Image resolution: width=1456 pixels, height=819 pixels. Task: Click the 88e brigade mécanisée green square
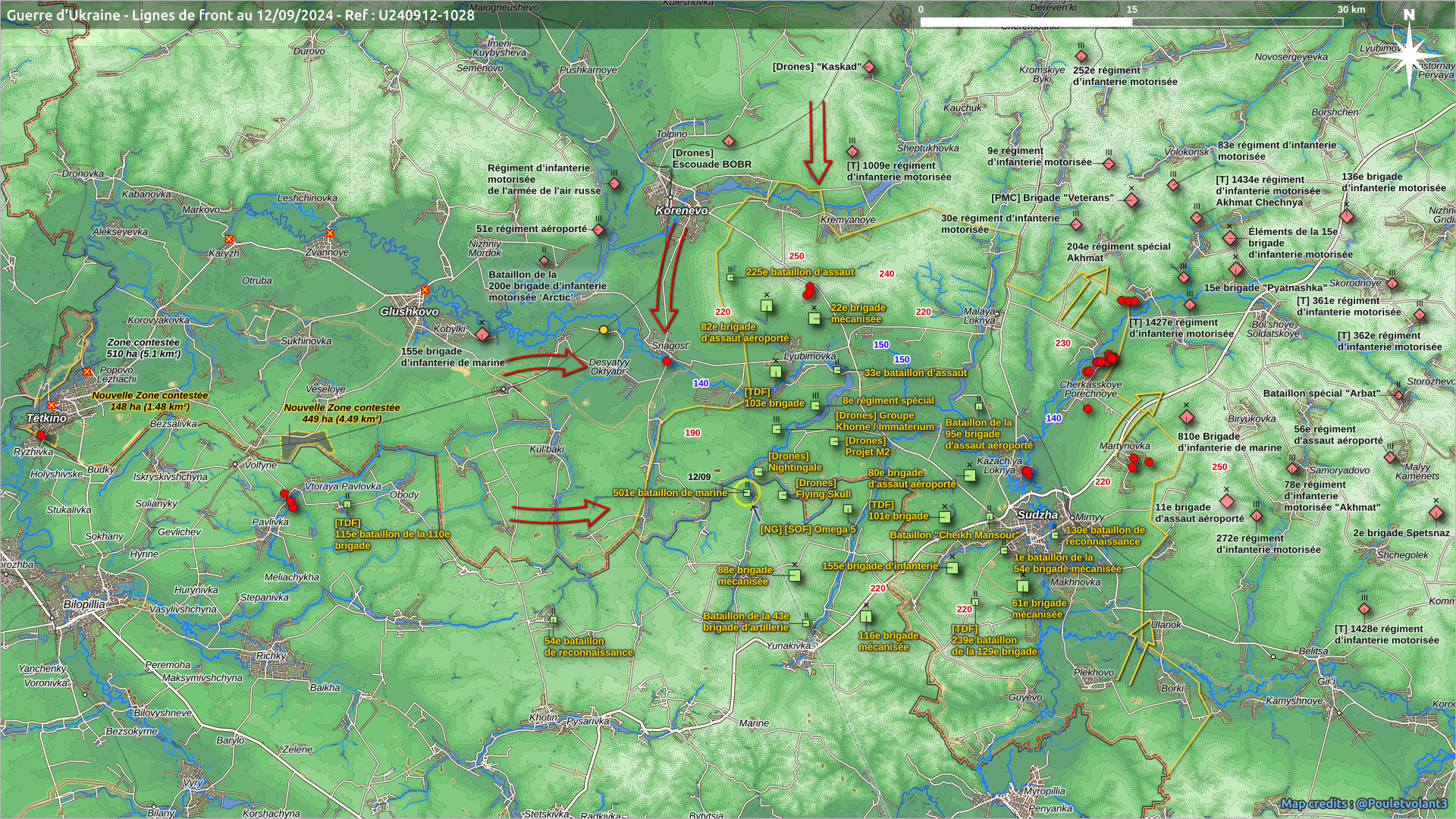tap(794, 576)
